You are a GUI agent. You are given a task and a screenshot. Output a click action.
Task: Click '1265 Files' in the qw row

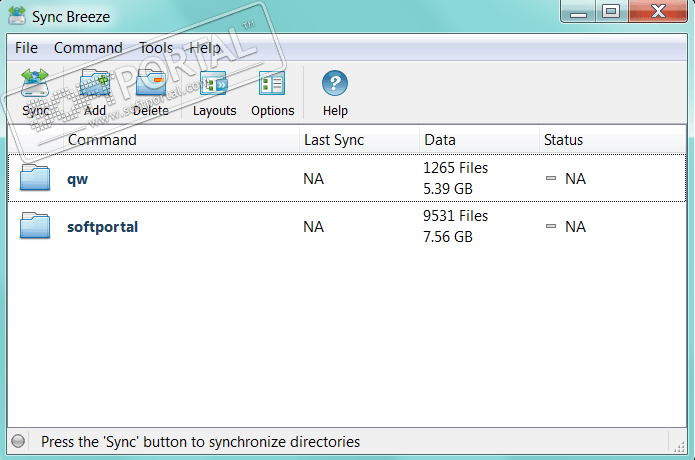pyautogui.click(x=455, y=168)
